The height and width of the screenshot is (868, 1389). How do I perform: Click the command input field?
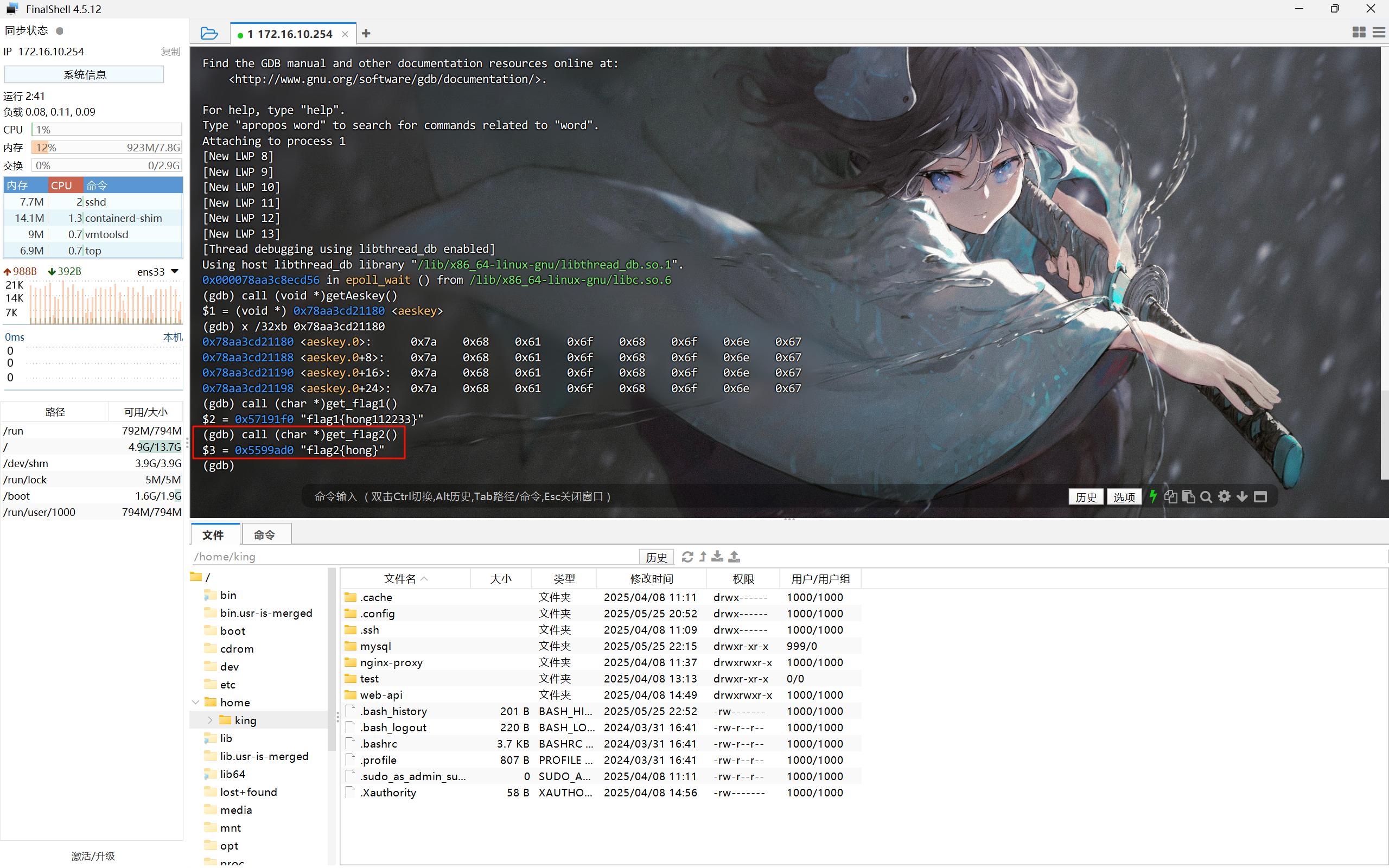click(683, 496)
